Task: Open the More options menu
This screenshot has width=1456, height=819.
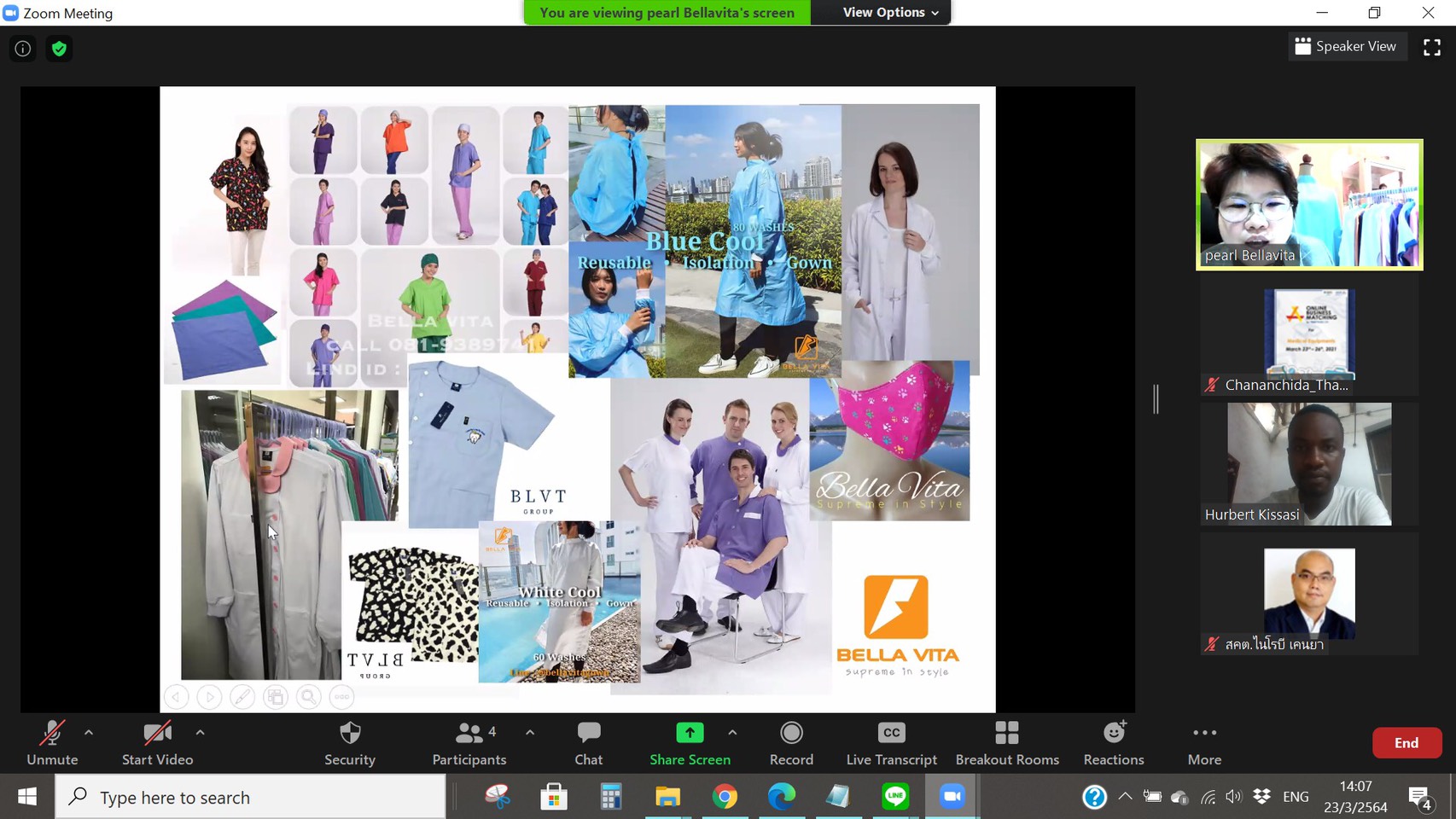Action: pos(1204,742)
